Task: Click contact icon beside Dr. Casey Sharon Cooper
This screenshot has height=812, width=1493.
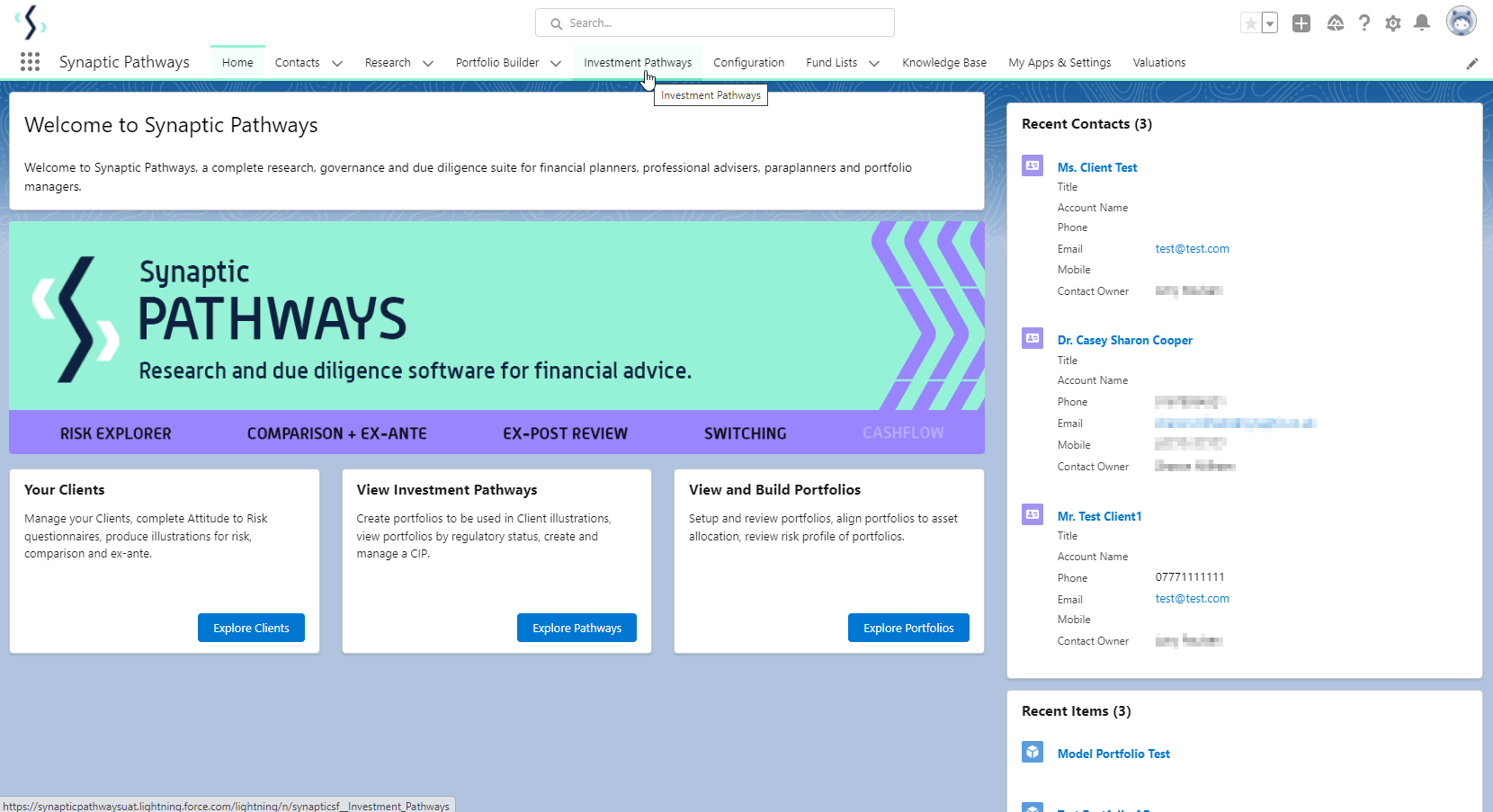Action: [1033, 338]
